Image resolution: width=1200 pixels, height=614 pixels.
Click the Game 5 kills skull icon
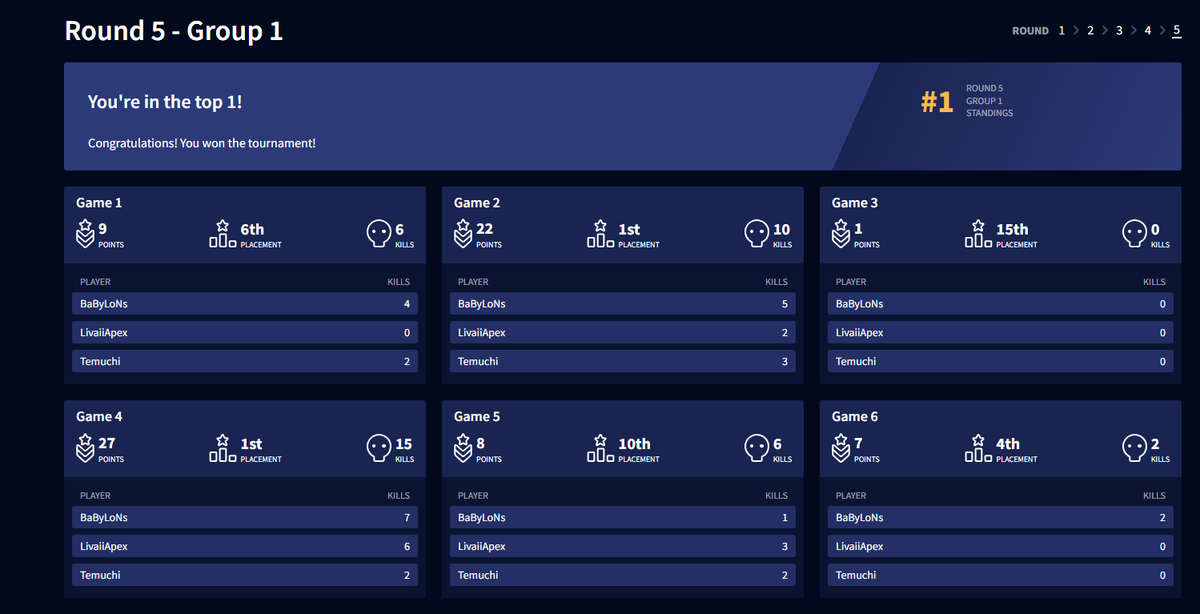(x=756, y=449)
